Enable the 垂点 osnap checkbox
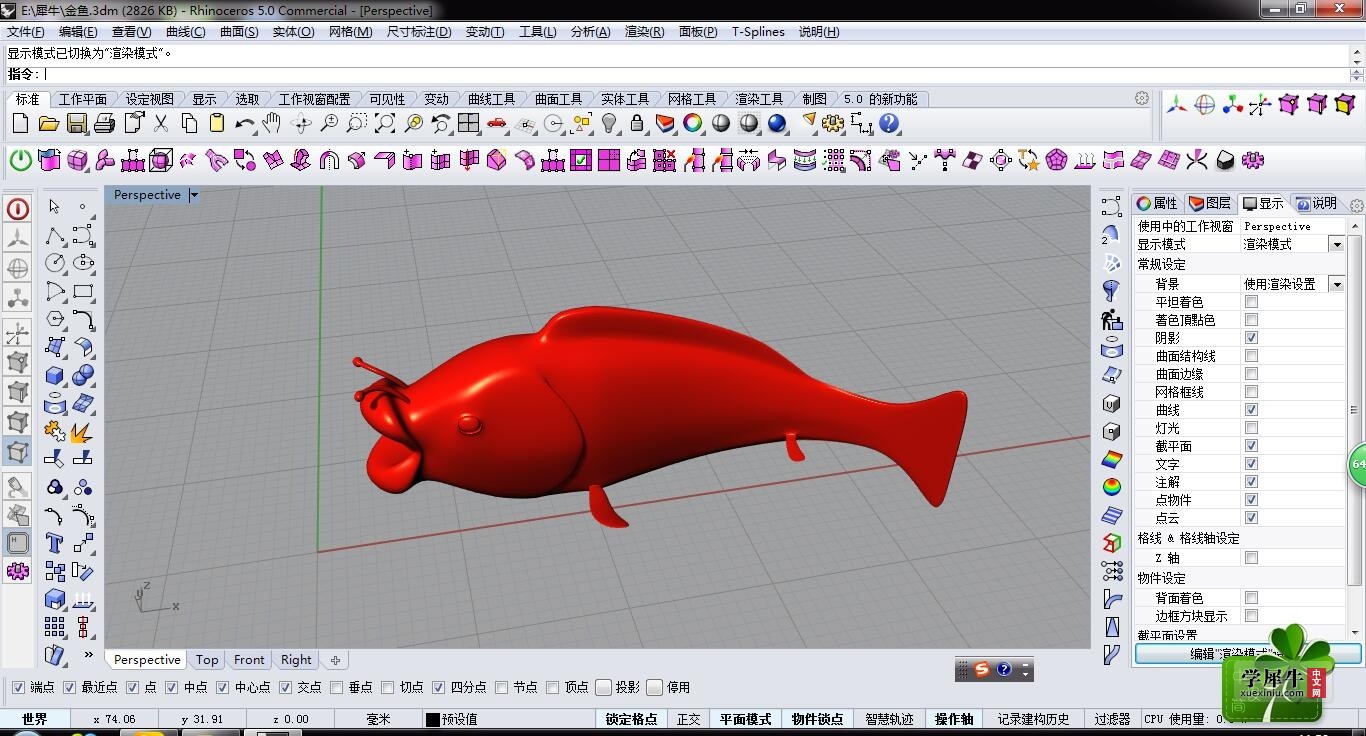This screenshot has width=1366, height=736. coord(336,687)
